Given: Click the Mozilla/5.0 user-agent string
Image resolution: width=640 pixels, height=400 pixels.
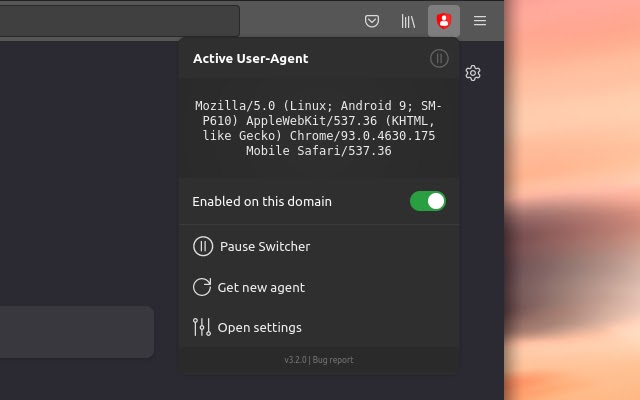Looking at the screenshot, I should coord(319,128).
